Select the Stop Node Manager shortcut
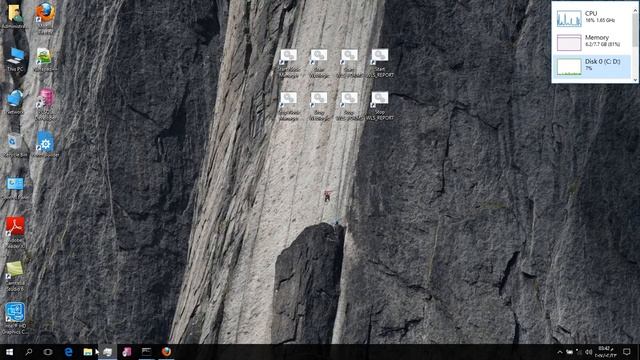Image resolution: width=640 pixels, height=360 pixels. coord(289,106)
